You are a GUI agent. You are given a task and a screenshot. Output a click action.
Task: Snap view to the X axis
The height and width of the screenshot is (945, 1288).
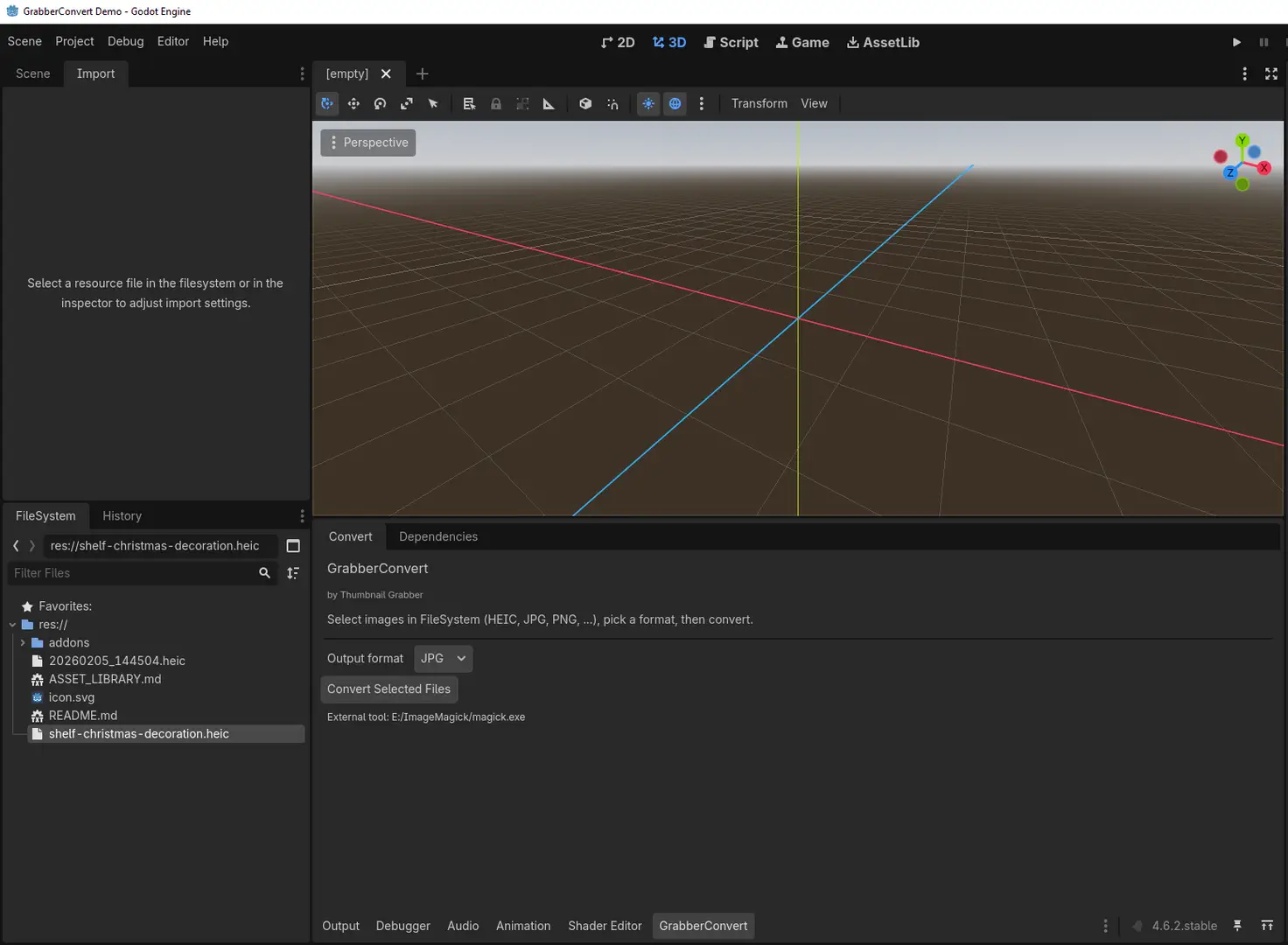[x=1263, y=167]
